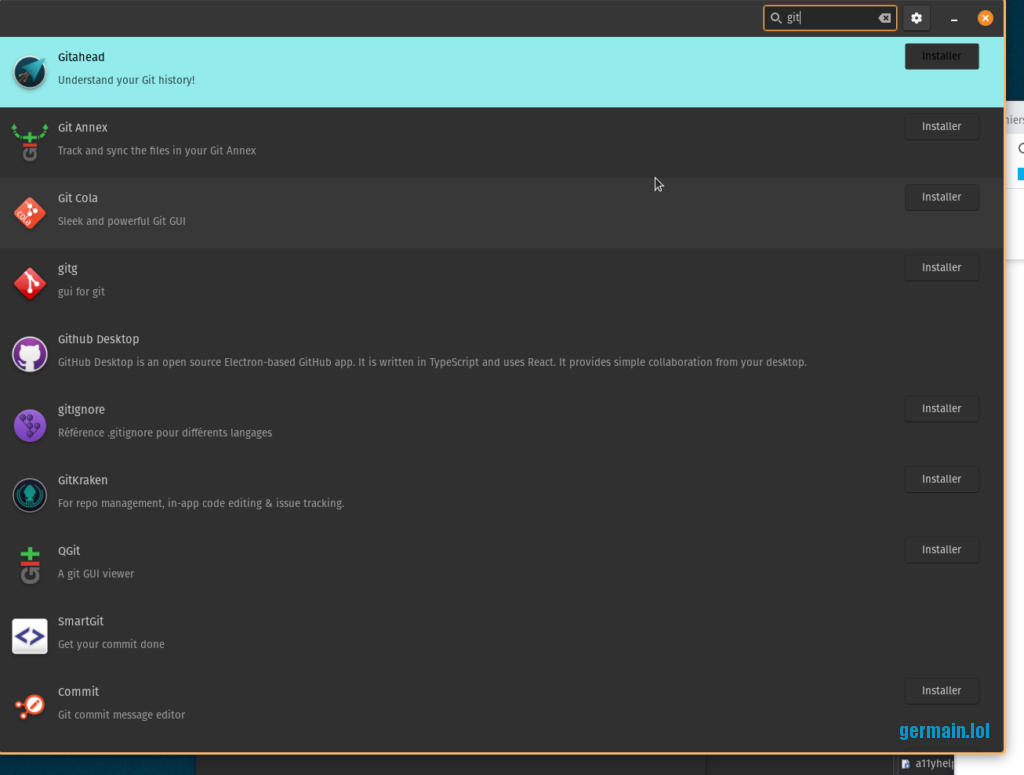Open the Git Cola app icon
This screenshot has height=775, width=1024.
[30, 213]
